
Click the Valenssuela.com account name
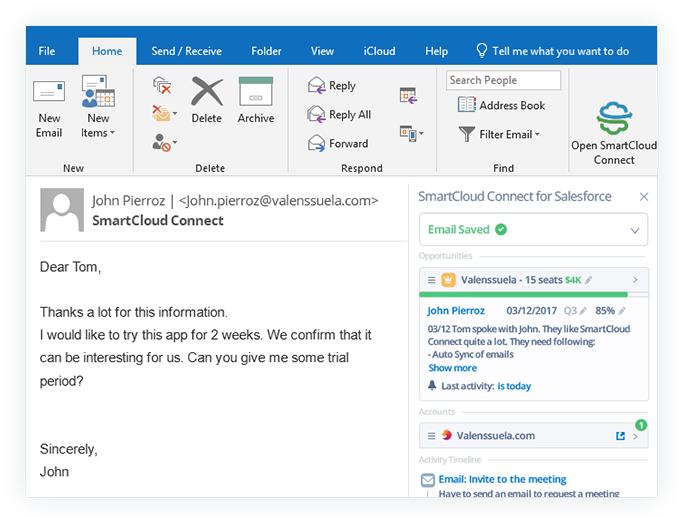(496, 435)
